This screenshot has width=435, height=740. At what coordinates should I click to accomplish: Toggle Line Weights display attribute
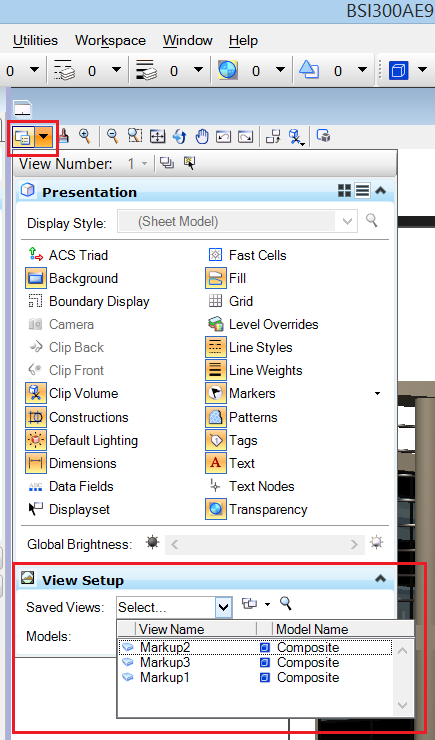254,370
